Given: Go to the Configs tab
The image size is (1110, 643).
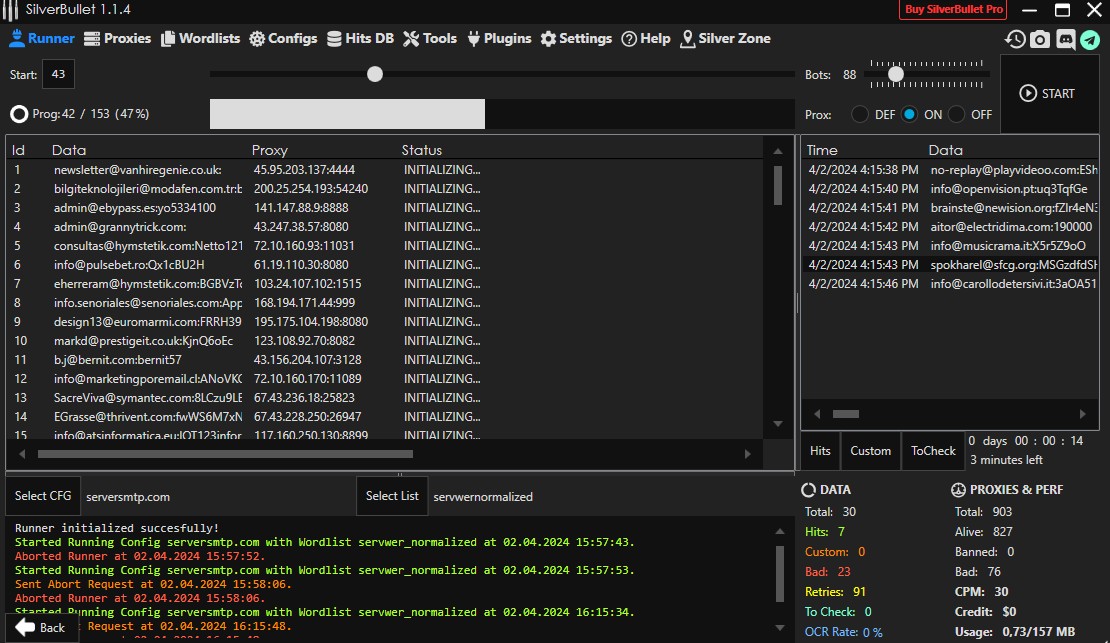Looking at the screenshot, I should (283, 38).
